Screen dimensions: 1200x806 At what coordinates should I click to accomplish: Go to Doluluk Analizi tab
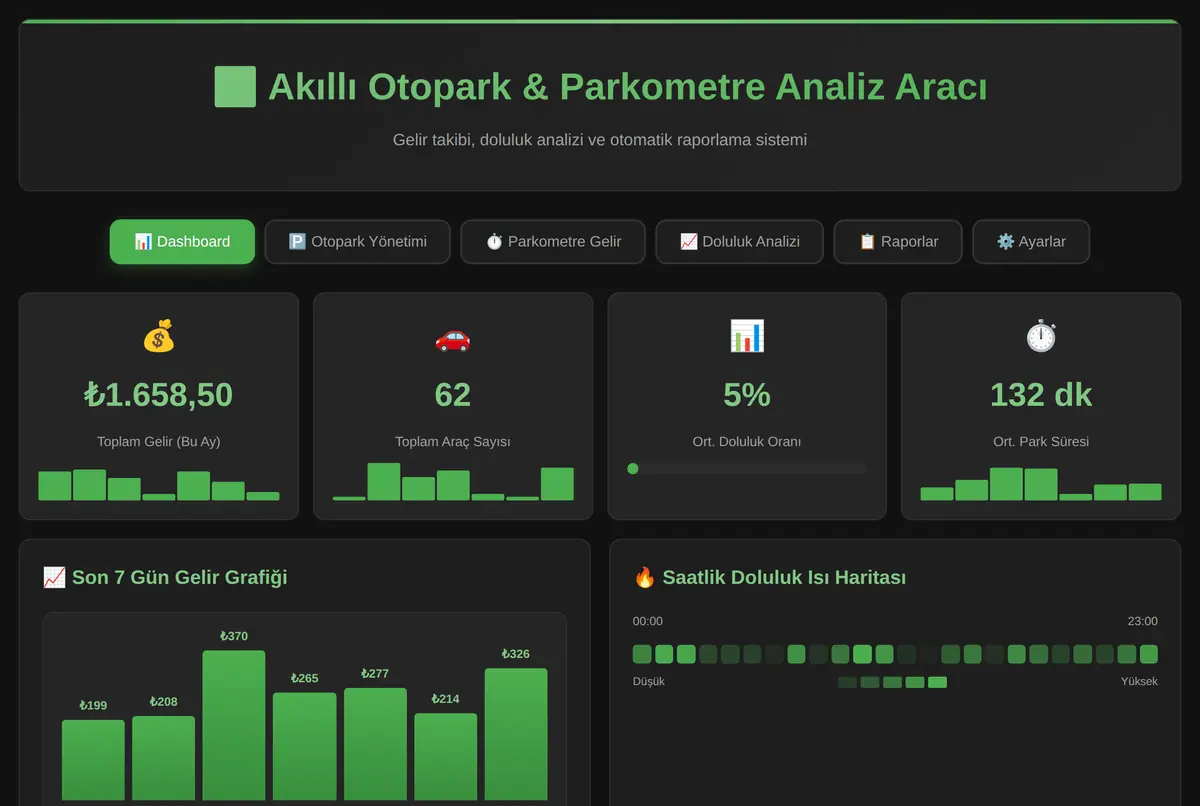(740, 242)
